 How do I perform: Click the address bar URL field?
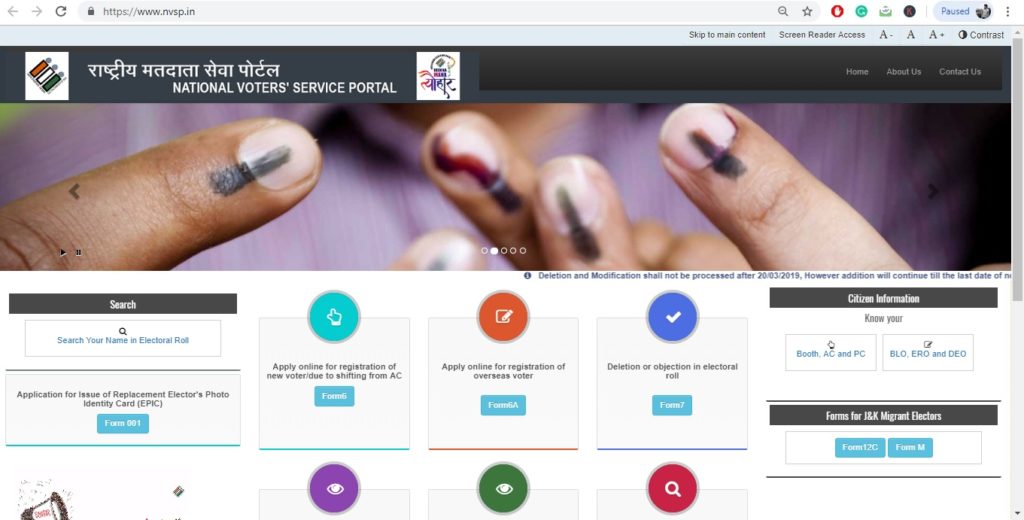[x=424, y=11]
